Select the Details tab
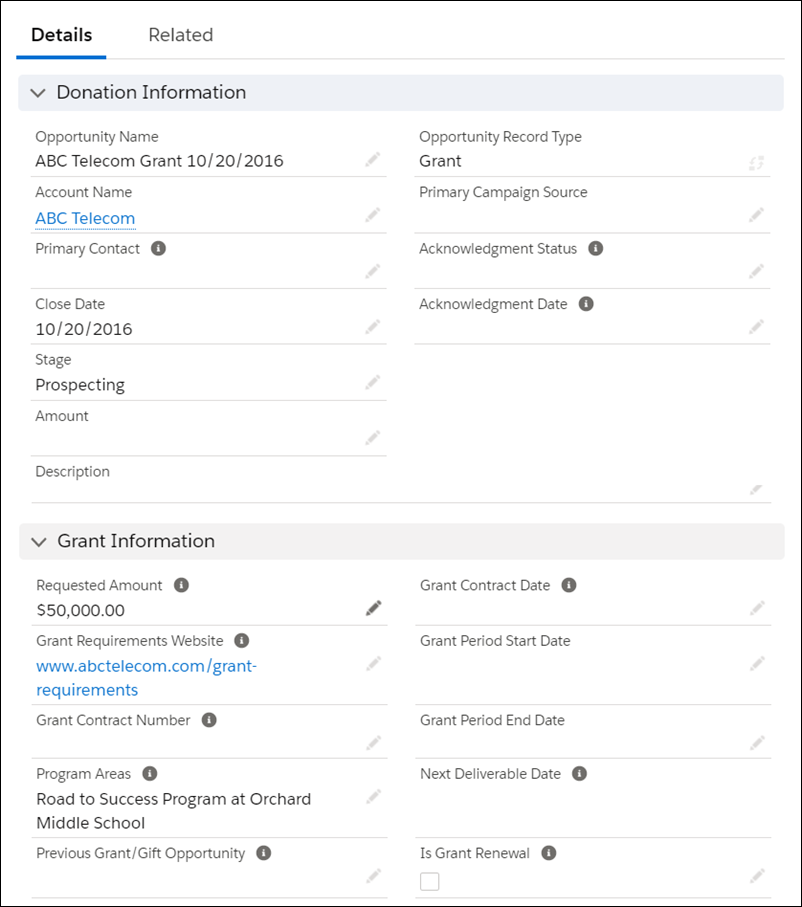This screenshot has width=802, height=907. 61,34
